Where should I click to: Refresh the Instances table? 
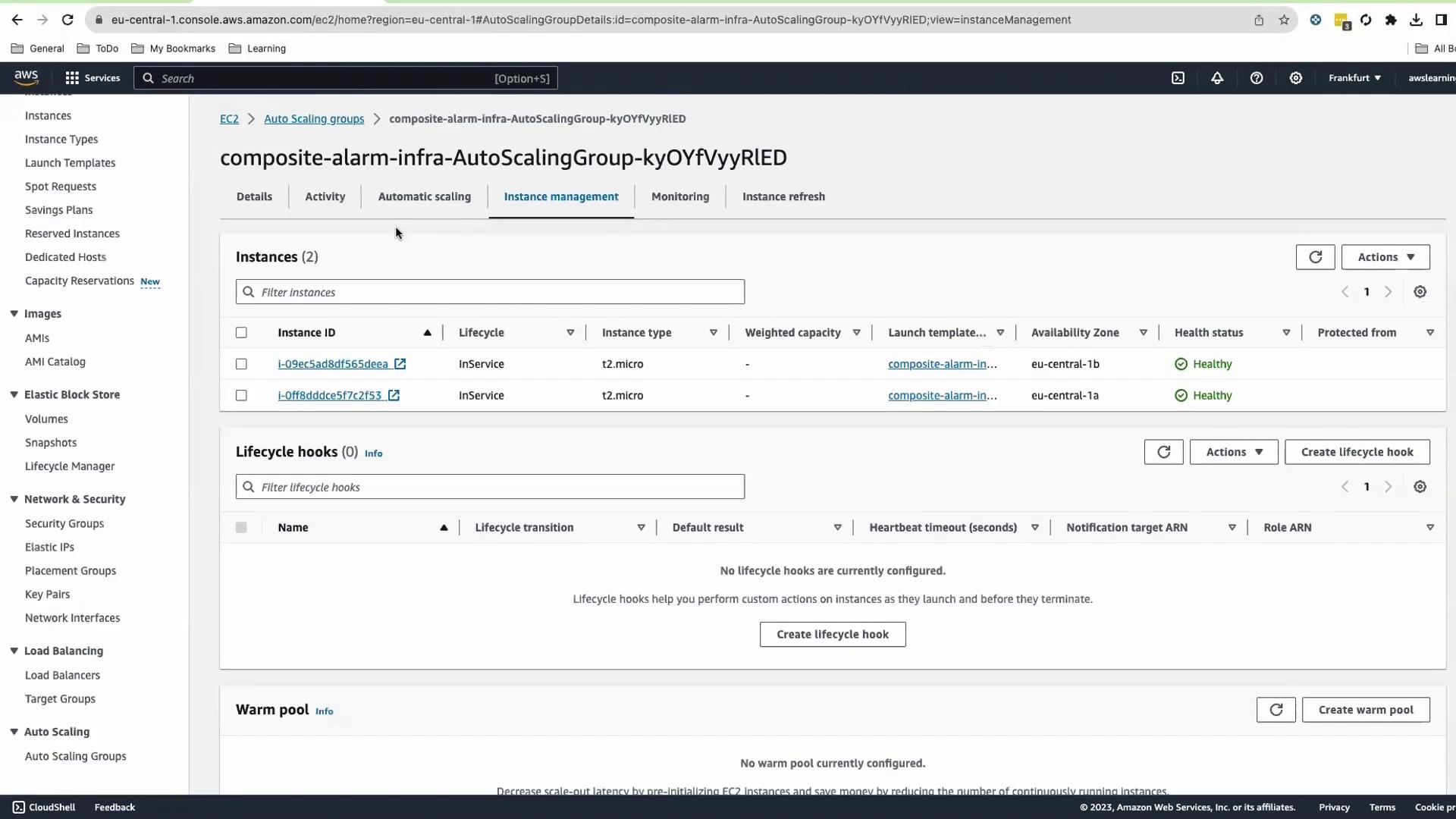tap(1315, 257)
